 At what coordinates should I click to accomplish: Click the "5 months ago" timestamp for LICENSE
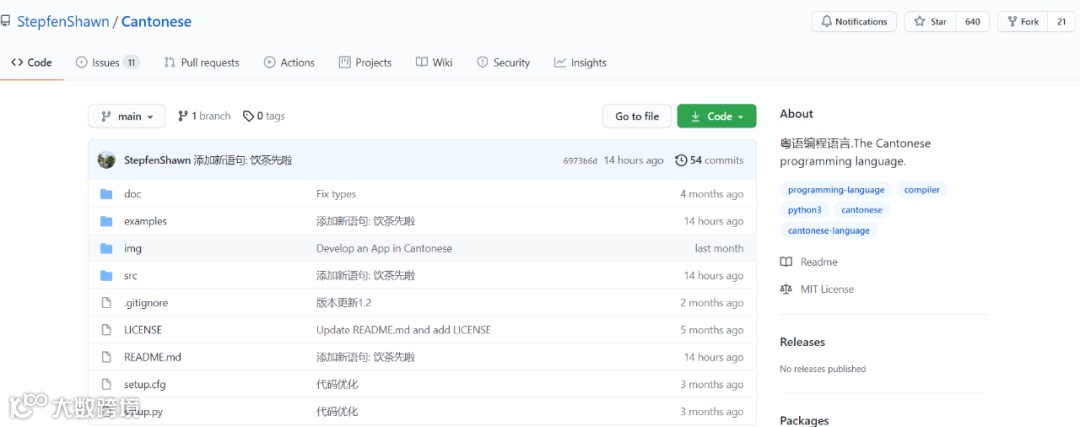[x=712, y=330]
